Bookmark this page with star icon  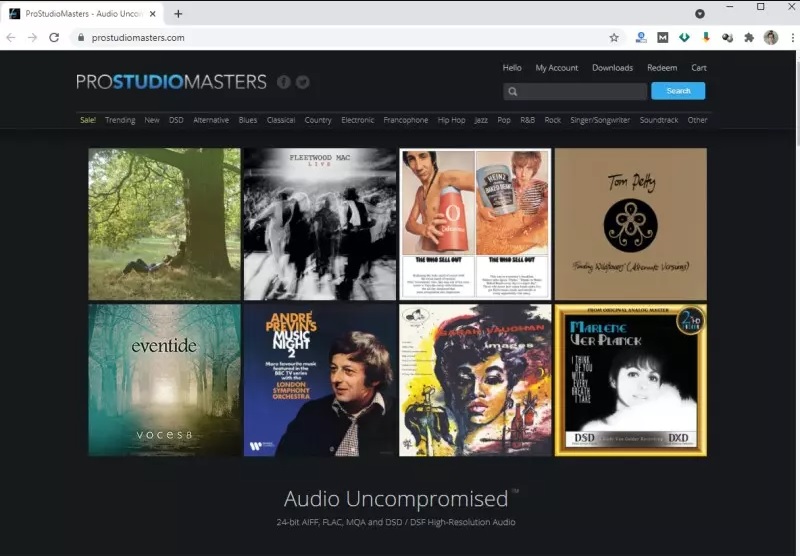614,38
